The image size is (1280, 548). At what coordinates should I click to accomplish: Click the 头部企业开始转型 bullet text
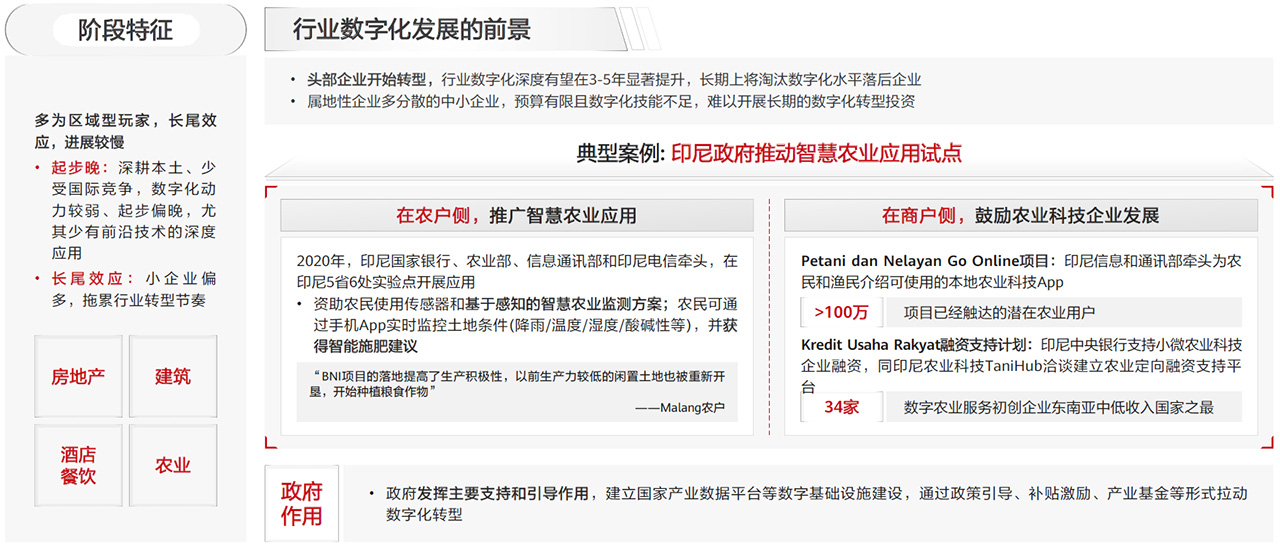367,79
